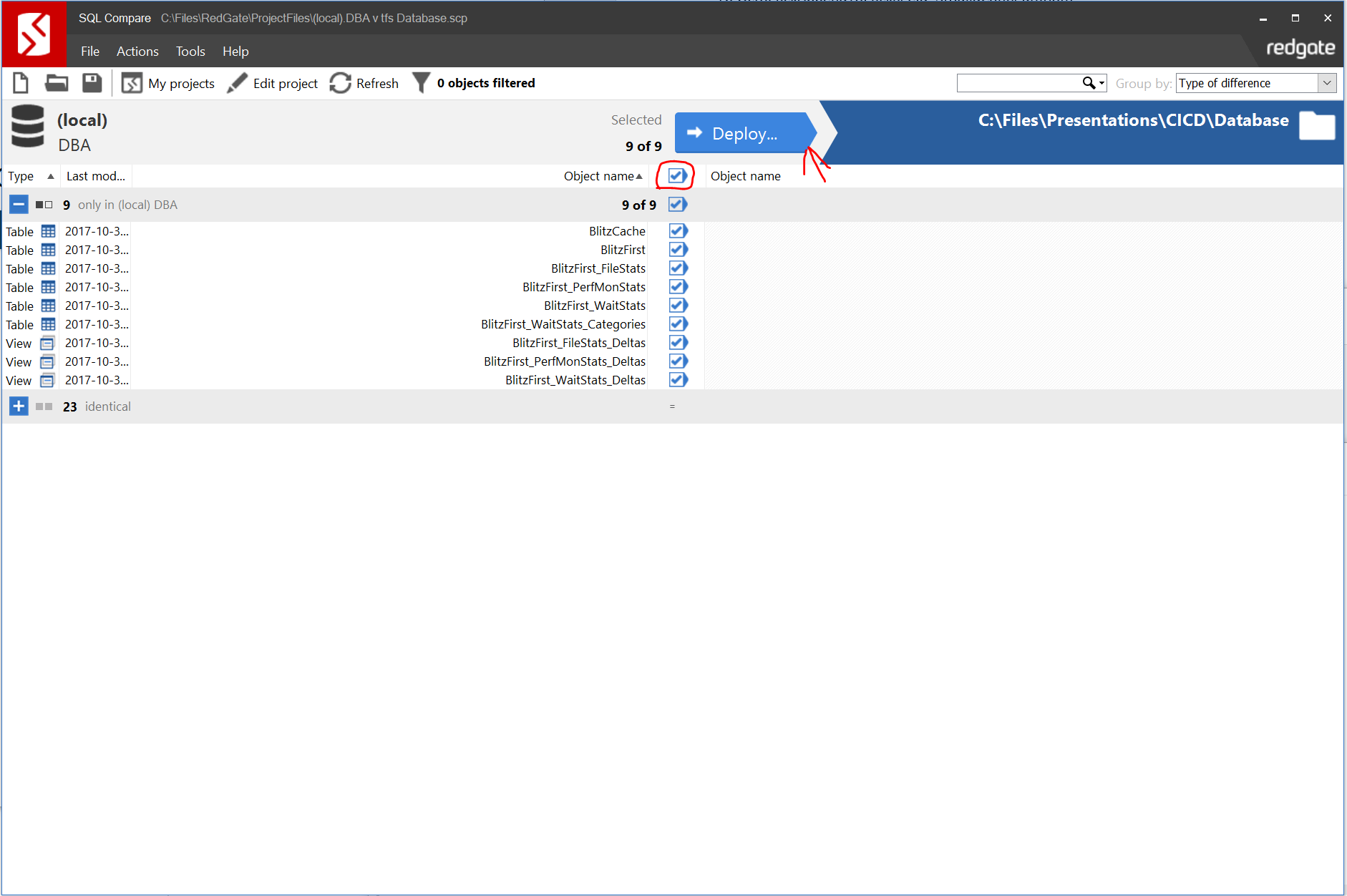1347x896 pixels.
Task: Uncheck the BlitzFirst_WaitStats_Deltas checkbox
Action: pyautogui.click(x=678, y=380)
